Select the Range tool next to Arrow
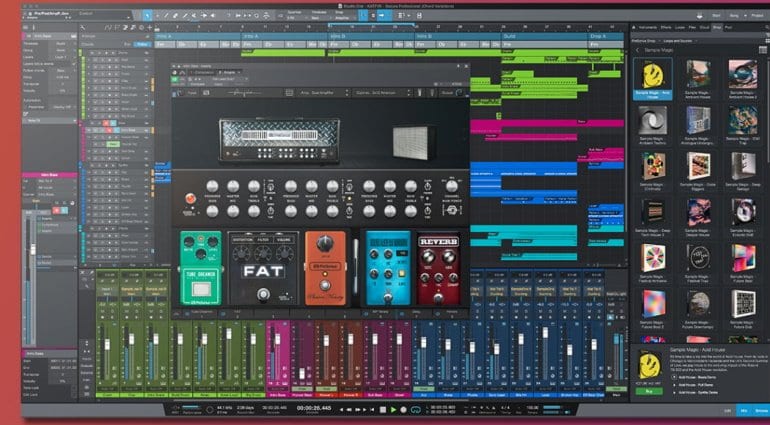The width and height of the screenshot is (770, 425). tap(157, 15)
